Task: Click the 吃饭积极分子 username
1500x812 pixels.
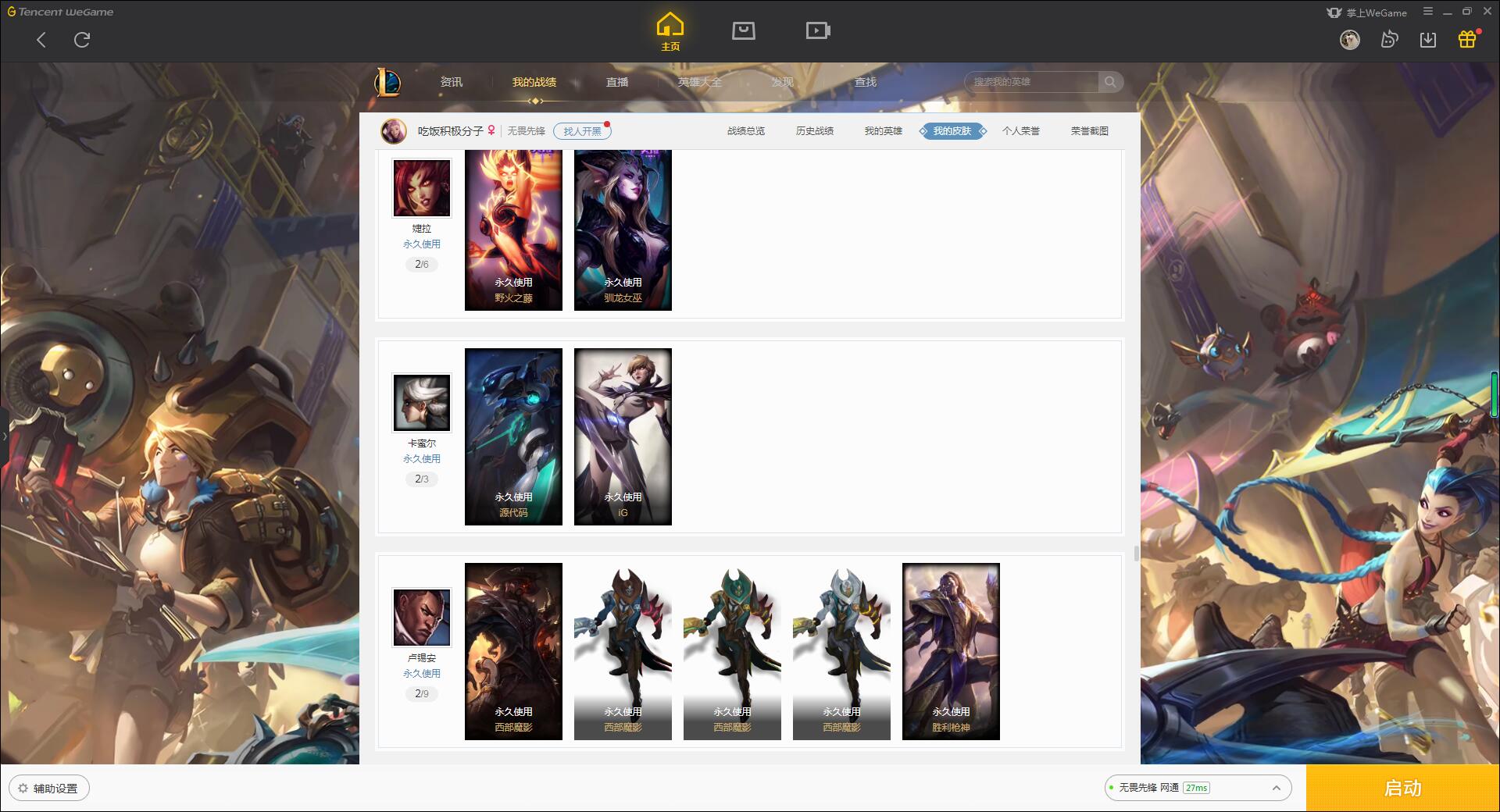Action: coord(451,131)
